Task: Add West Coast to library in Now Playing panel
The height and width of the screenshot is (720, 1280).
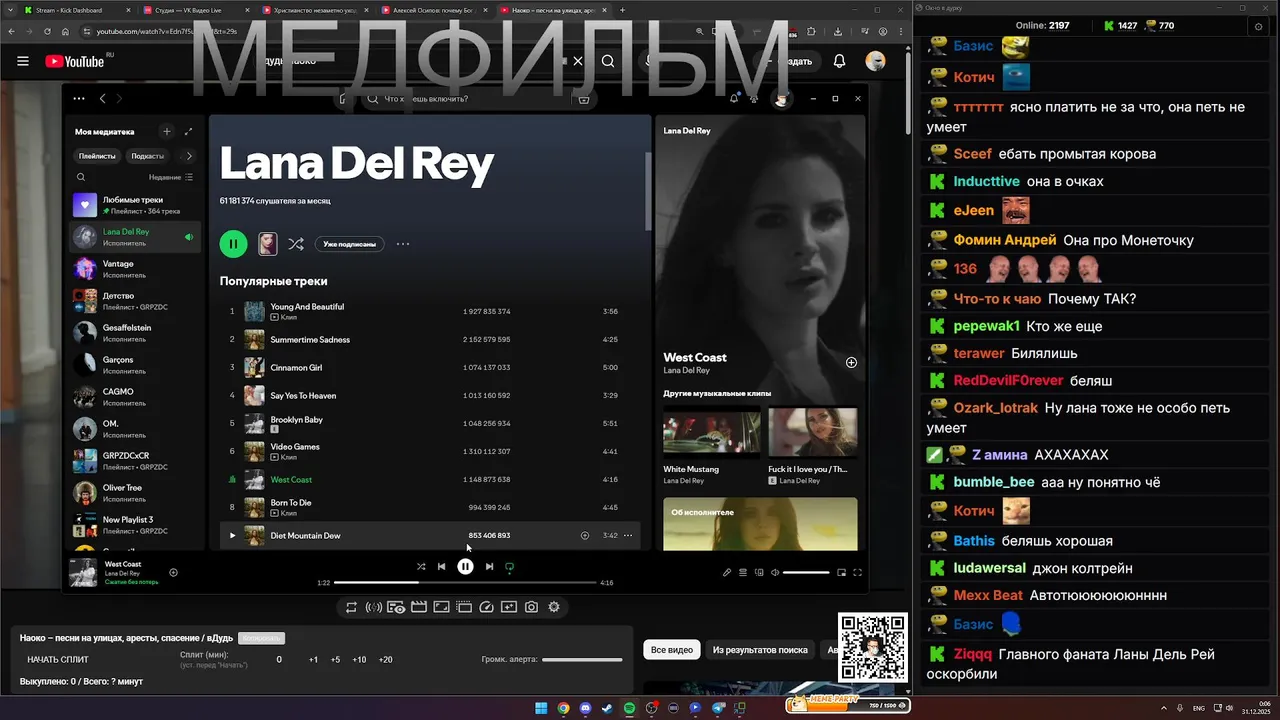Action: click(x=851, y=363)
